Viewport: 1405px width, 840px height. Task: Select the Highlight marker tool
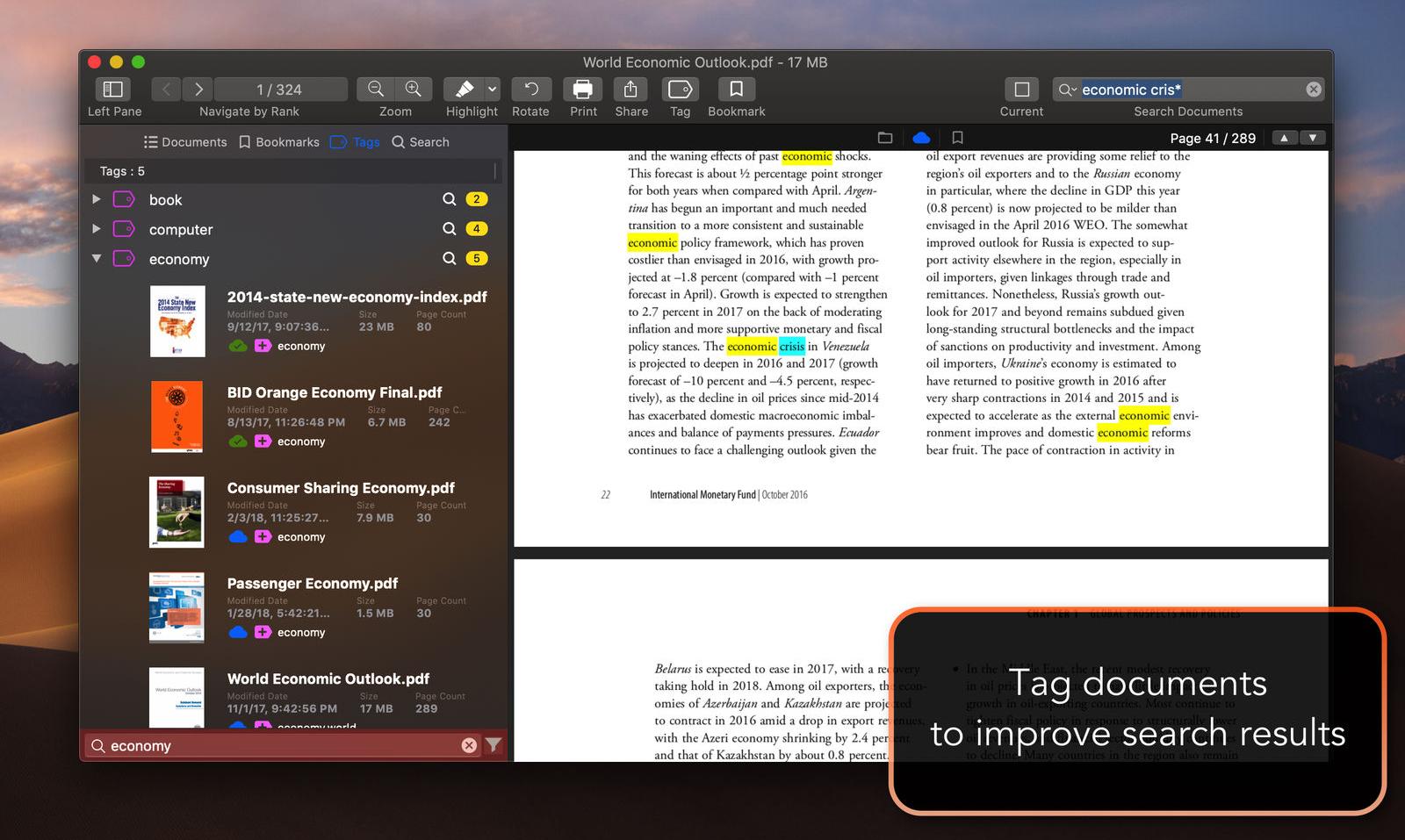pos(464,89)
